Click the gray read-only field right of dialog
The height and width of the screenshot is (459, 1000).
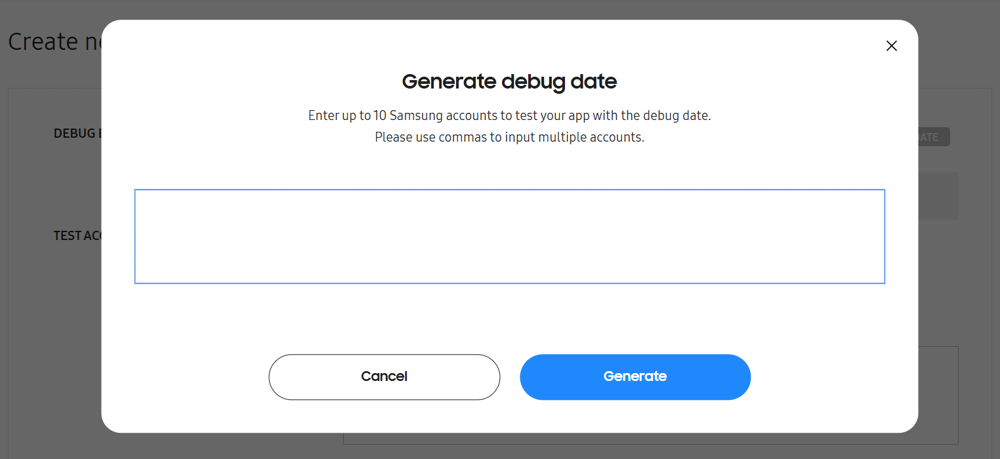[x=938, y=196]
